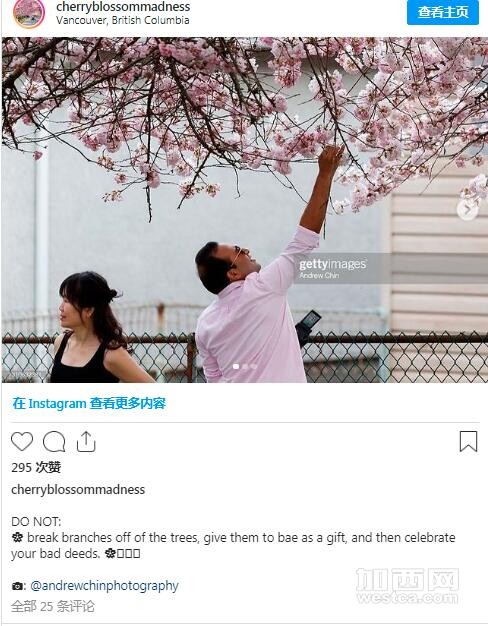Share the post using the share icon
This screenshot has width=488, height=626.
(x=86, y=442)
